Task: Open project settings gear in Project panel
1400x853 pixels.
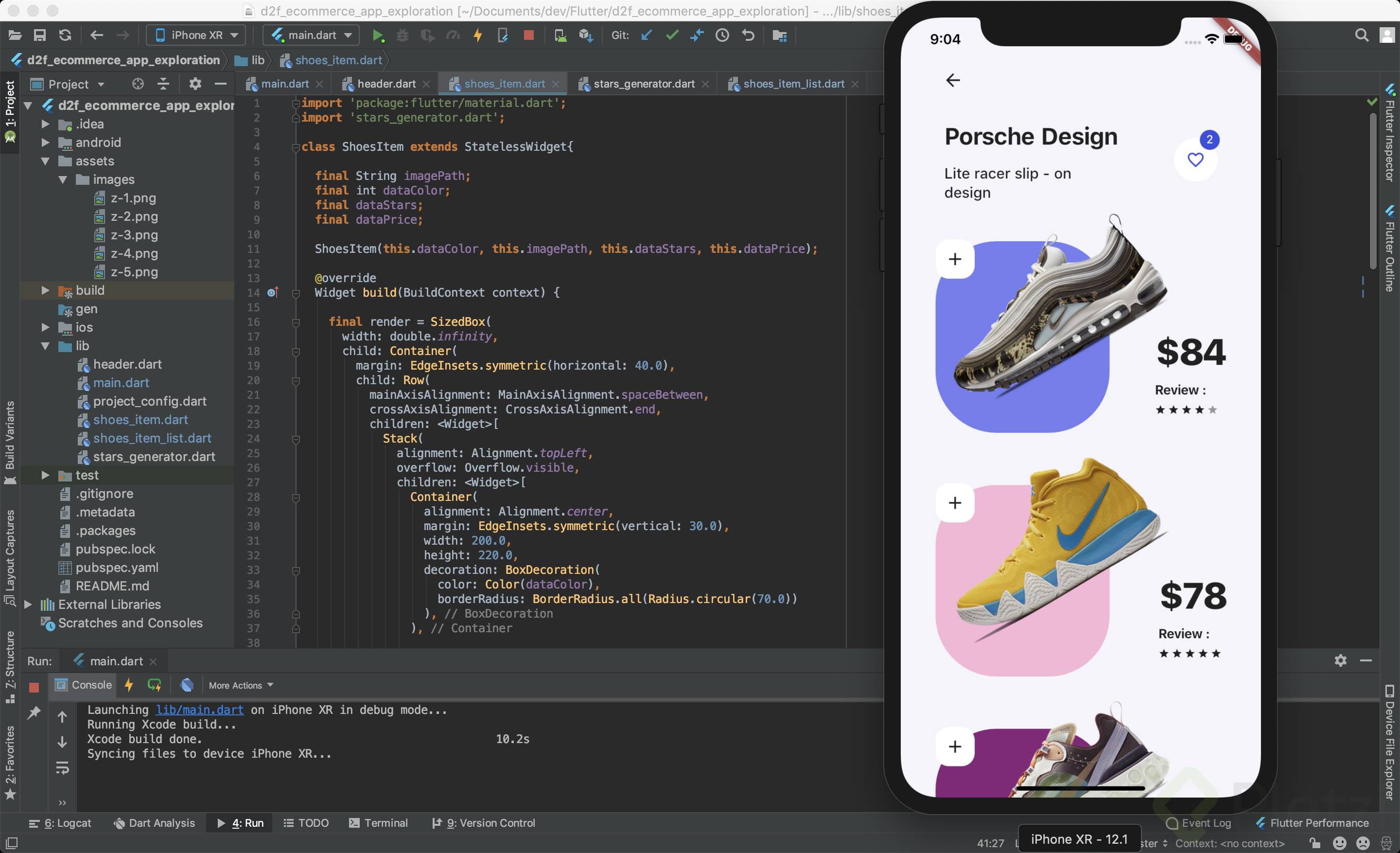Action: pos(195,84)
